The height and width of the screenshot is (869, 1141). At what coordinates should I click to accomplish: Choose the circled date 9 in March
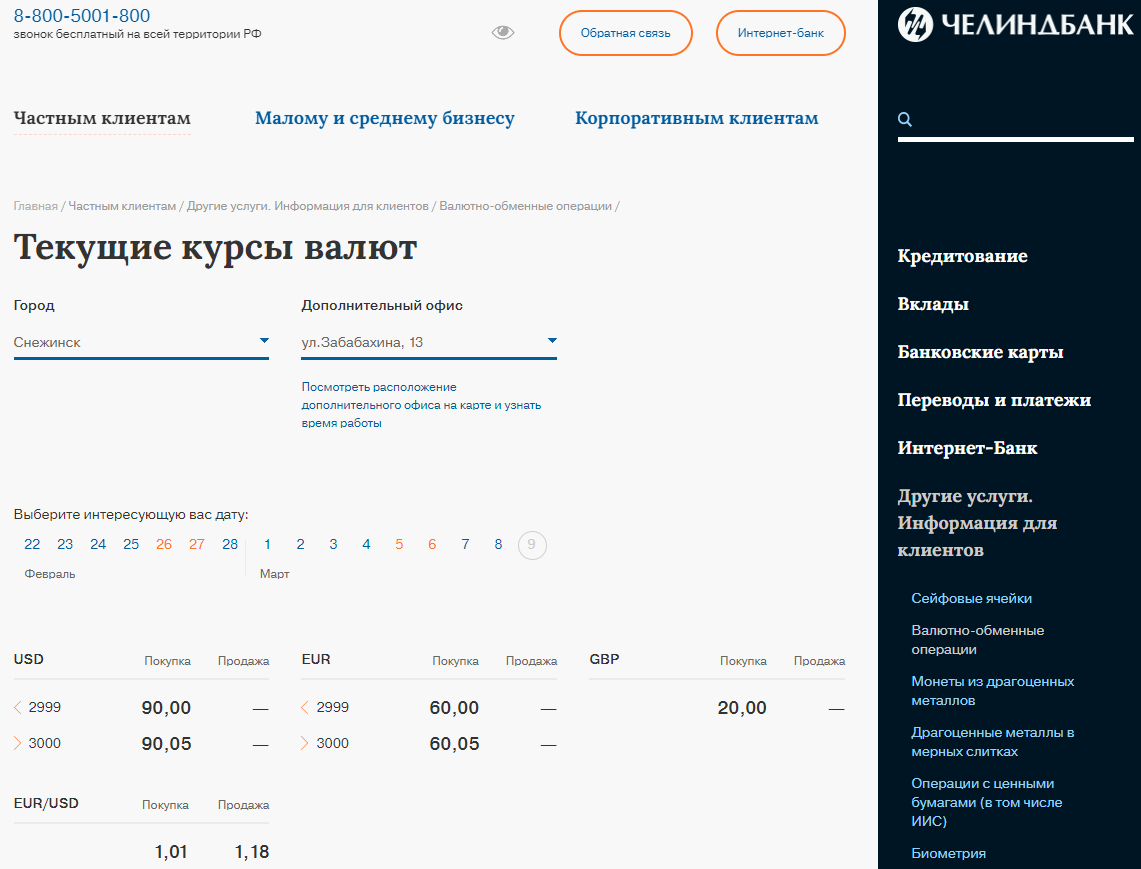[x=532, y=545]
